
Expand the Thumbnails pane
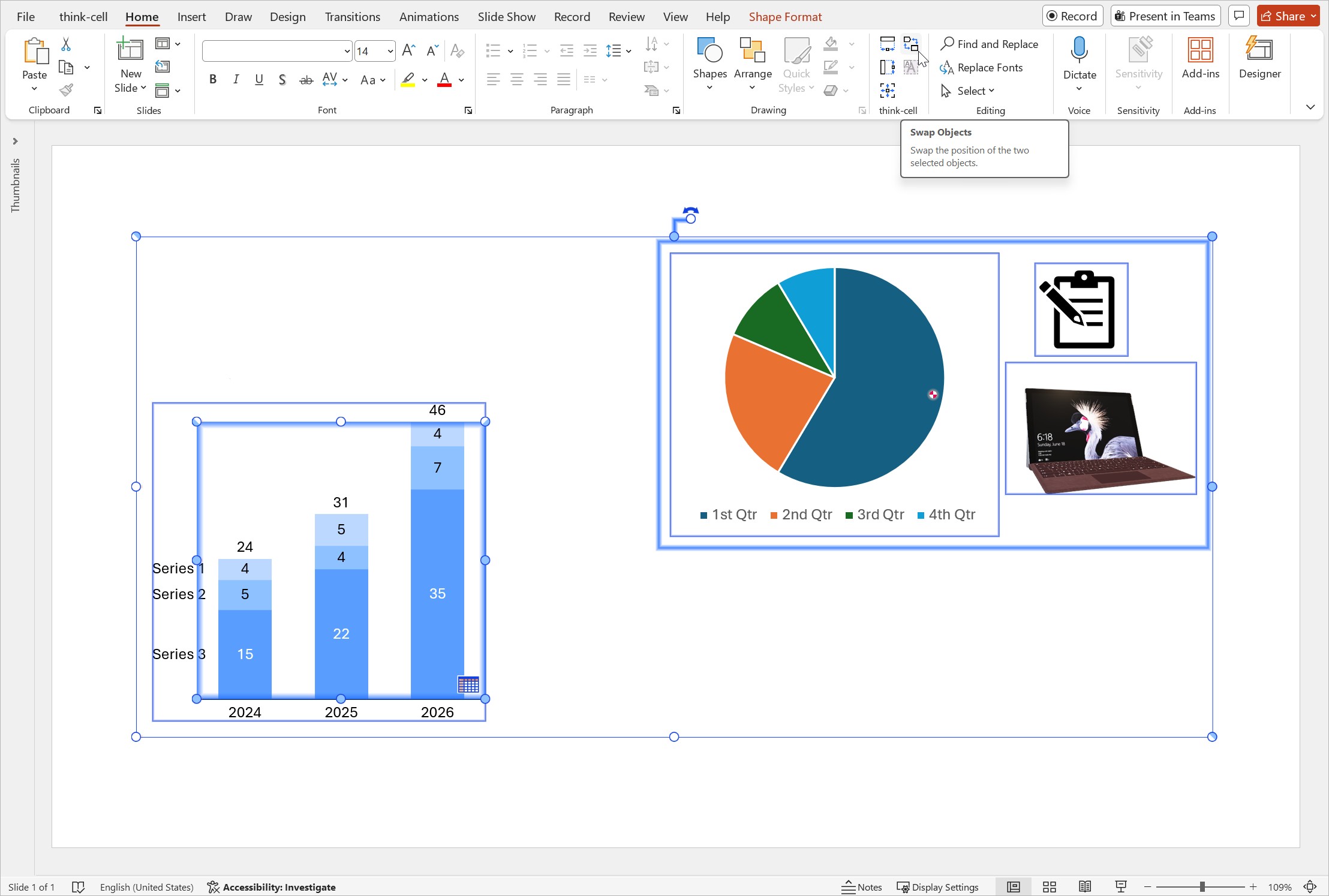15,142
